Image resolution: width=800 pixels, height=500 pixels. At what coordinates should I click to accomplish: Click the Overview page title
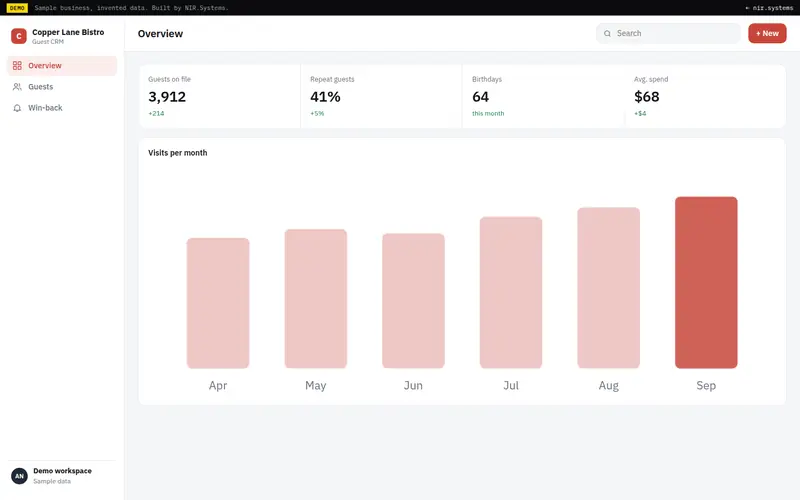click(160, 34)
